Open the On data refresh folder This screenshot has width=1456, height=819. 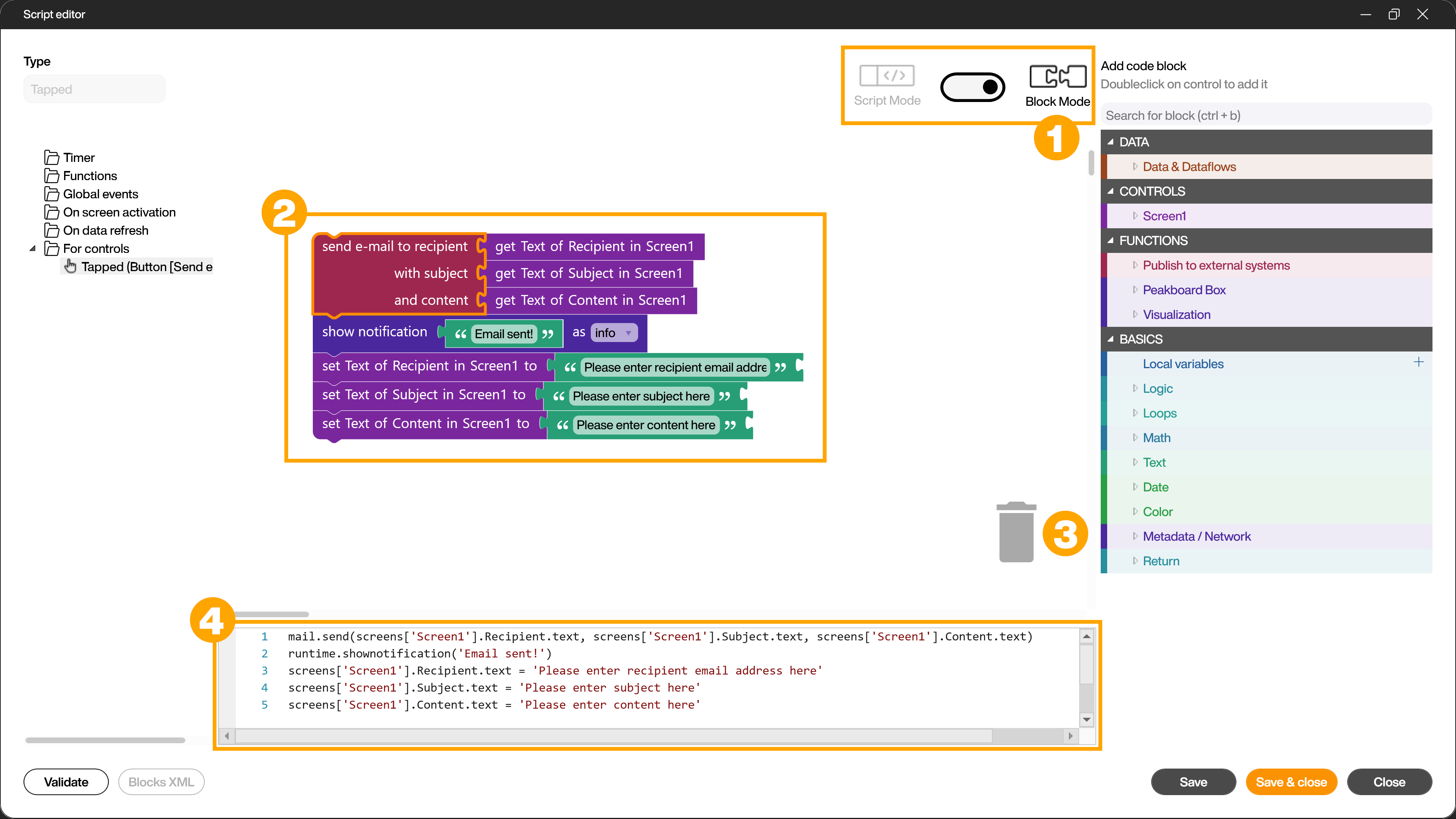click(97, 230)
